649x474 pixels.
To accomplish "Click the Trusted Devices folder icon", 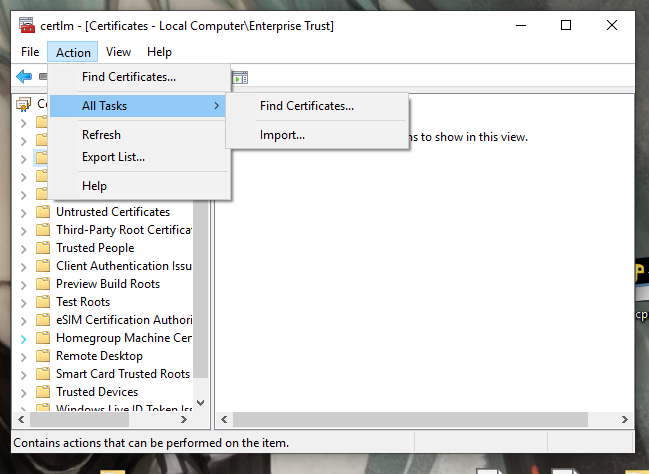I will 43,392.
